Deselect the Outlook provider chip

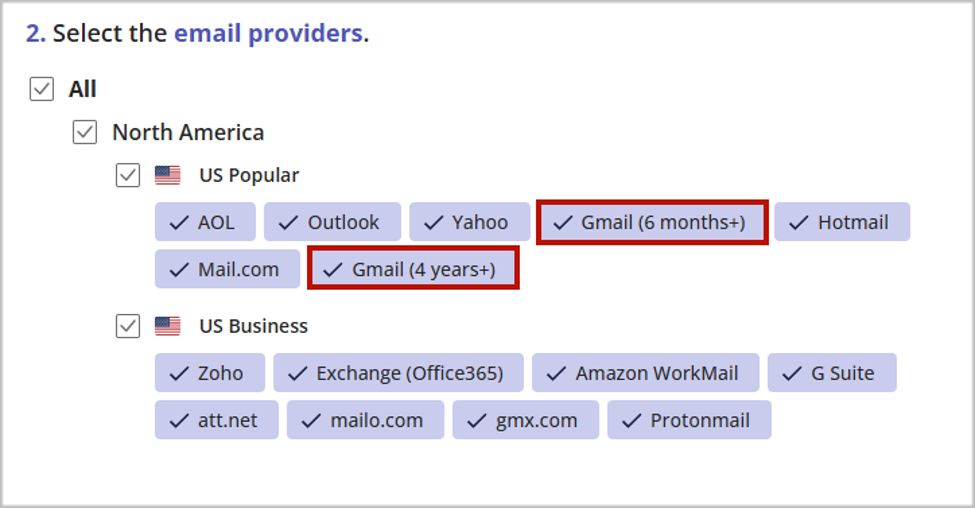(332, 222)
